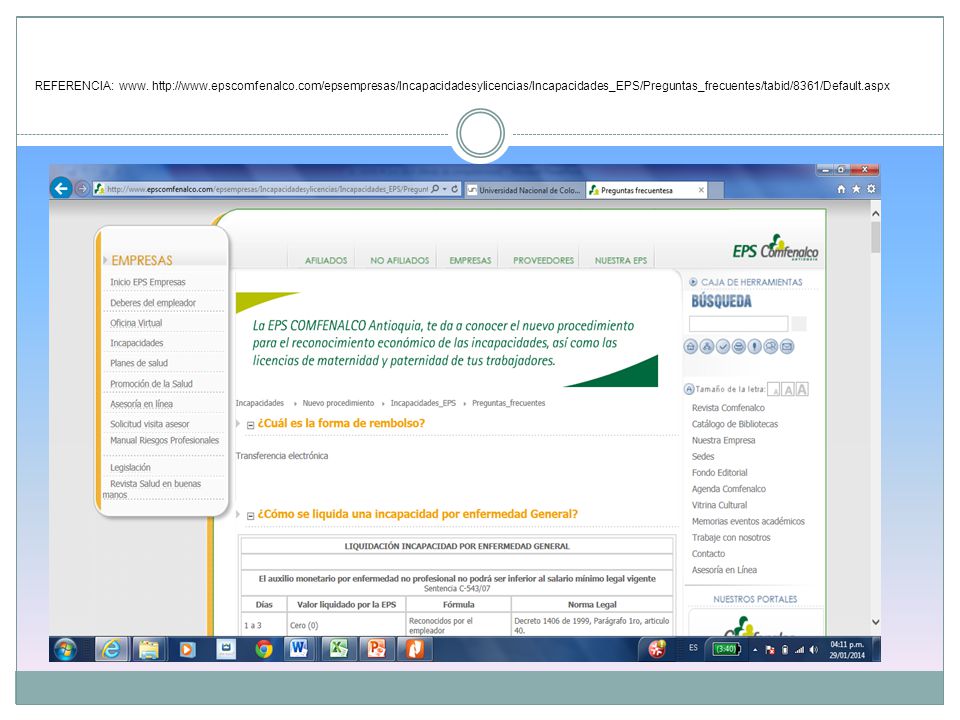The image size is (960, 720).
Task: Open Incapacidades sidebar link
Action: pyautogui.click(x=137, y=343)
